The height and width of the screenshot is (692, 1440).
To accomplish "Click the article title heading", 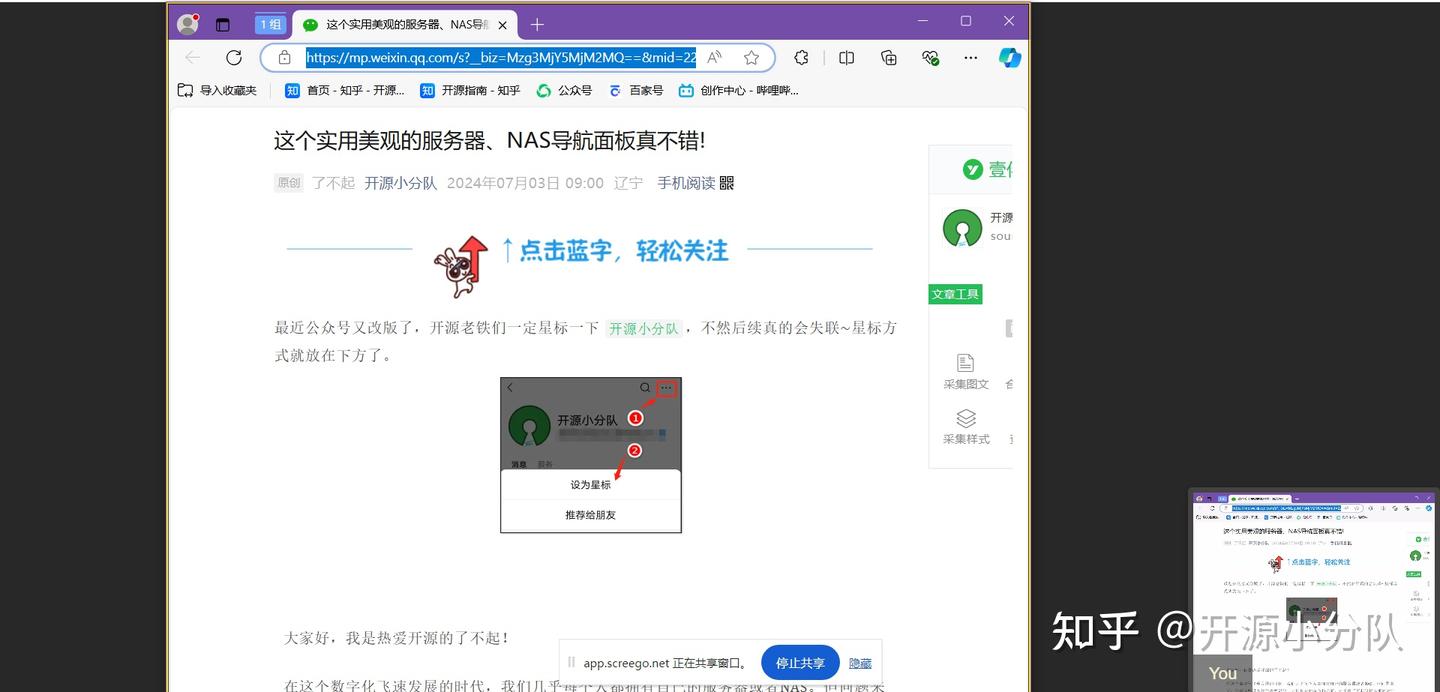I will [490, 140].
